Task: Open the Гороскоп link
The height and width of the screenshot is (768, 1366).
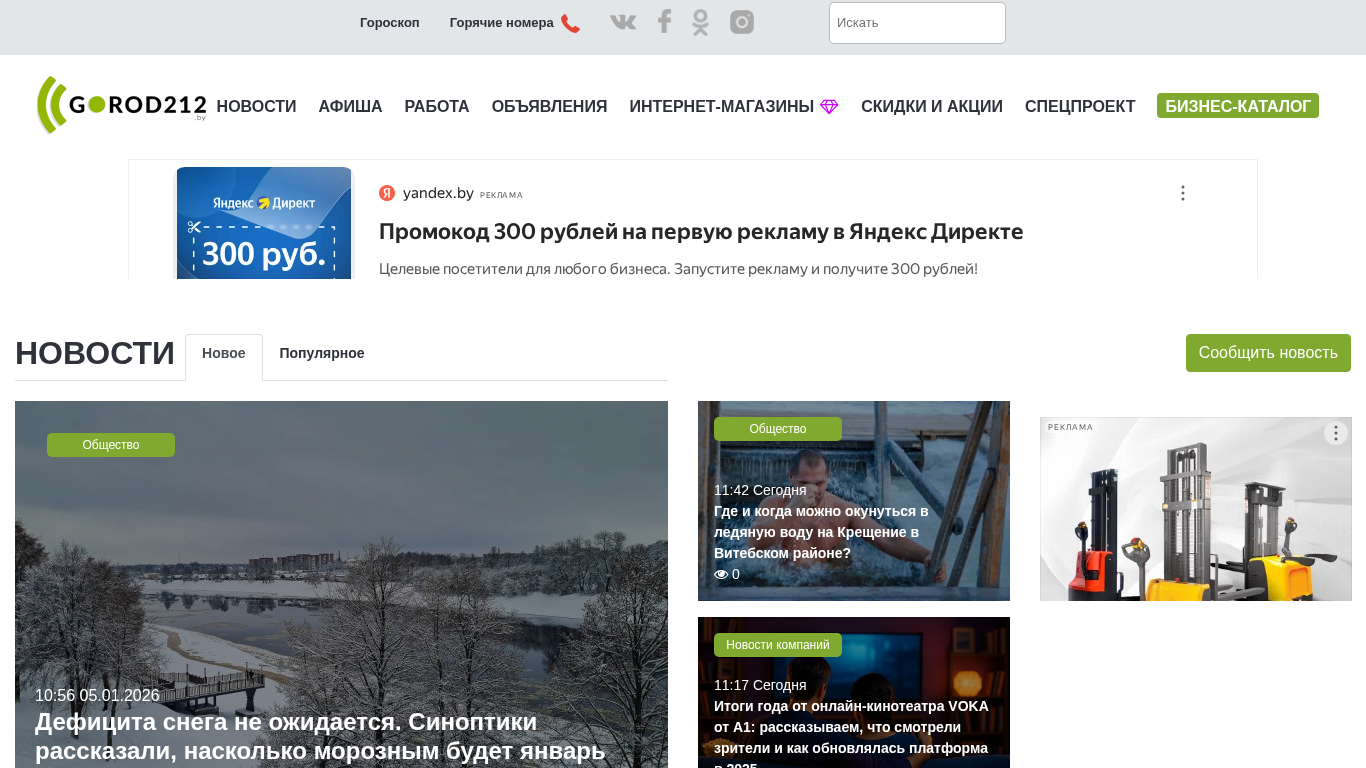Action: coord(390,23)
